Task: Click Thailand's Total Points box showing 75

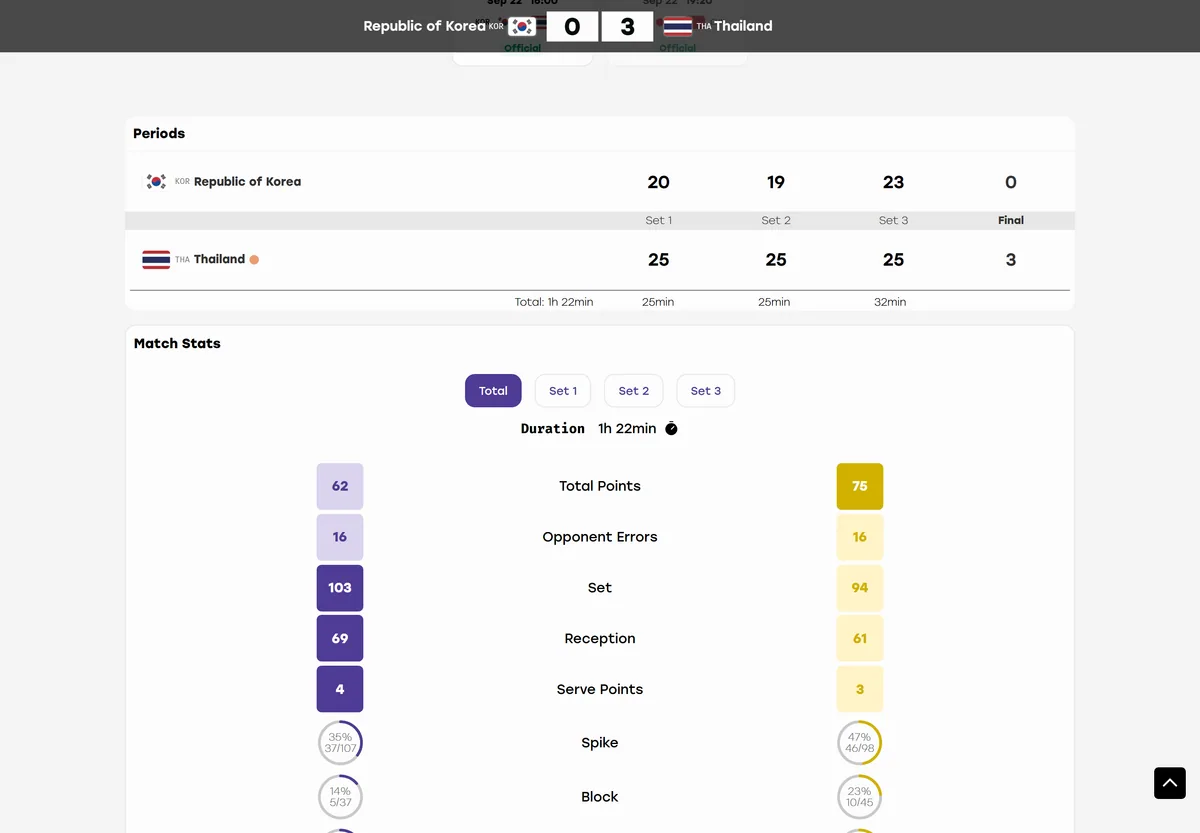Action: [x=860, y=486]
